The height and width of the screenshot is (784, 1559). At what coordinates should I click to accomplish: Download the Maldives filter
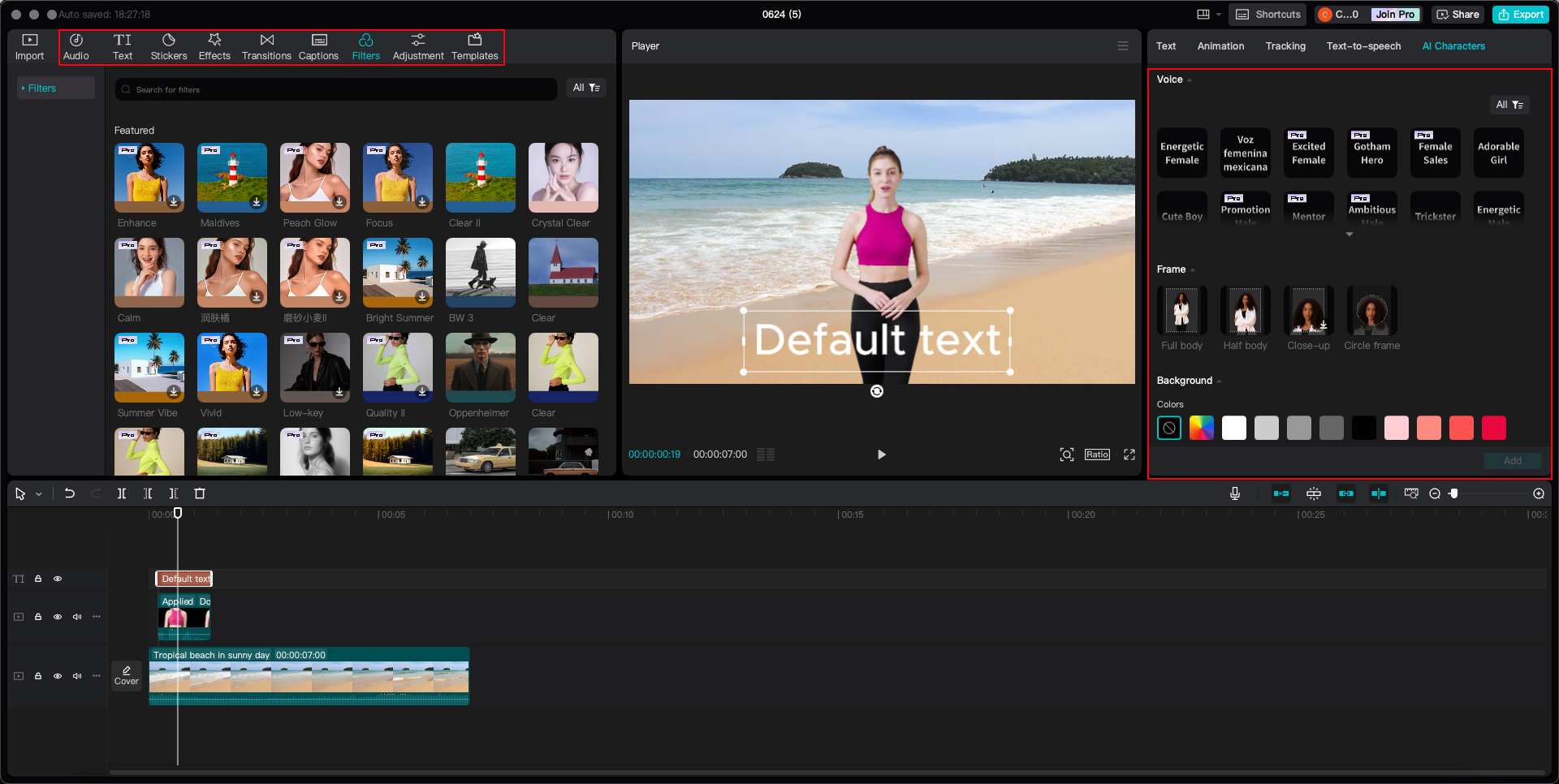click(x=257, y=202)
